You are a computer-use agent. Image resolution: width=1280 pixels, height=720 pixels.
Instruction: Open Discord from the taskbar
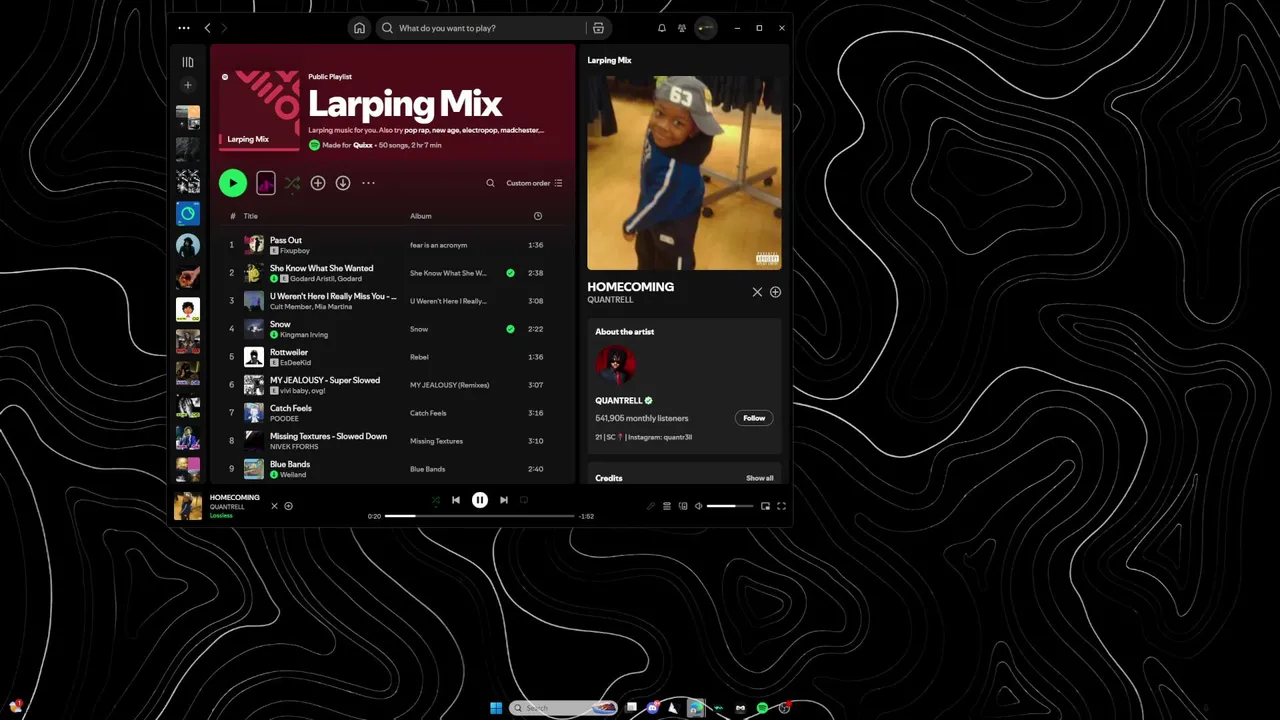(653, 708)
